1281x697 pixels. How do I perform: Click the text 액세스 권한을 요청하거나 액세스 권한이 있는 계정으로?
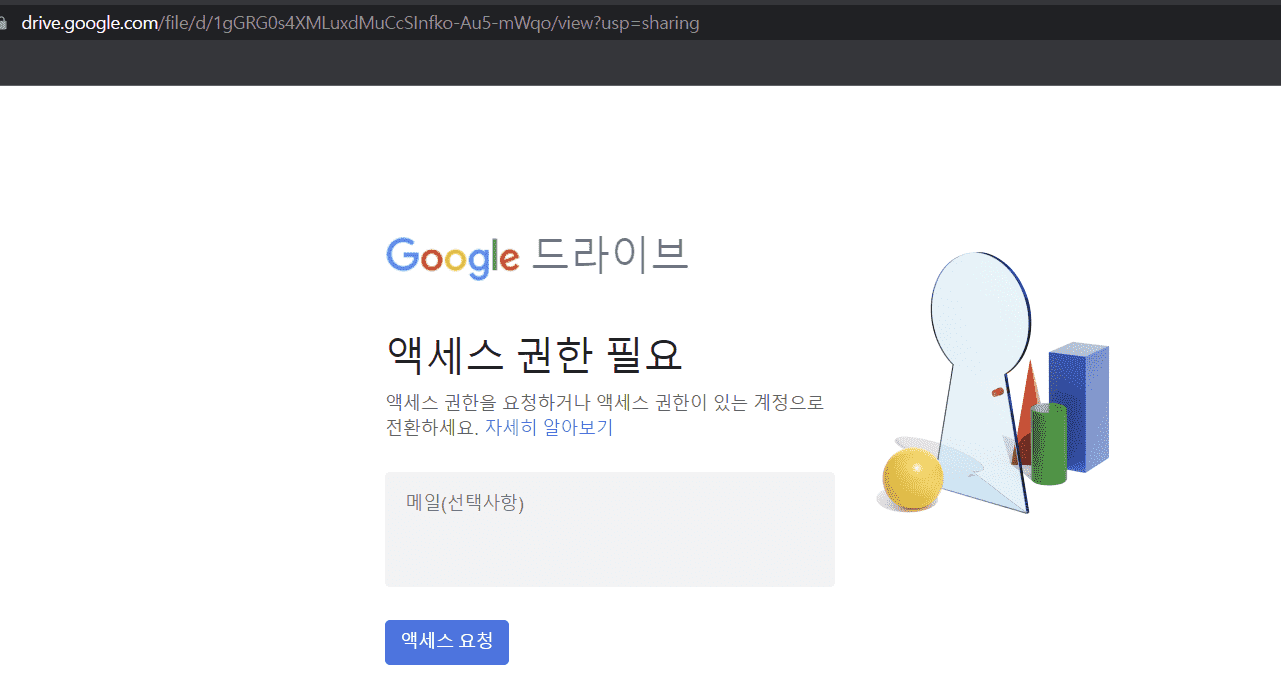(x=605, y=403)
